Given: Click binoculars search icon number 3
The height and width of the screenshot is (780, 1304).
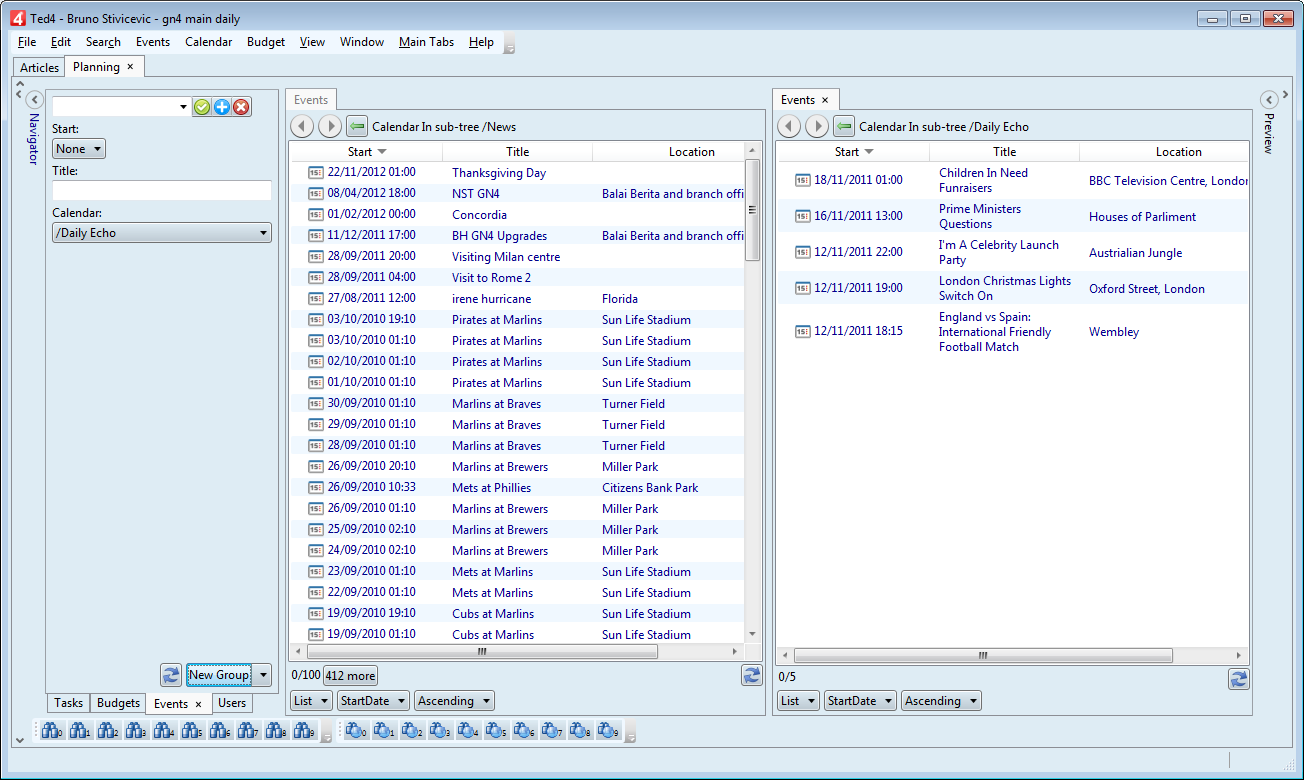Looking at the screenshot, I should (136, 732).
